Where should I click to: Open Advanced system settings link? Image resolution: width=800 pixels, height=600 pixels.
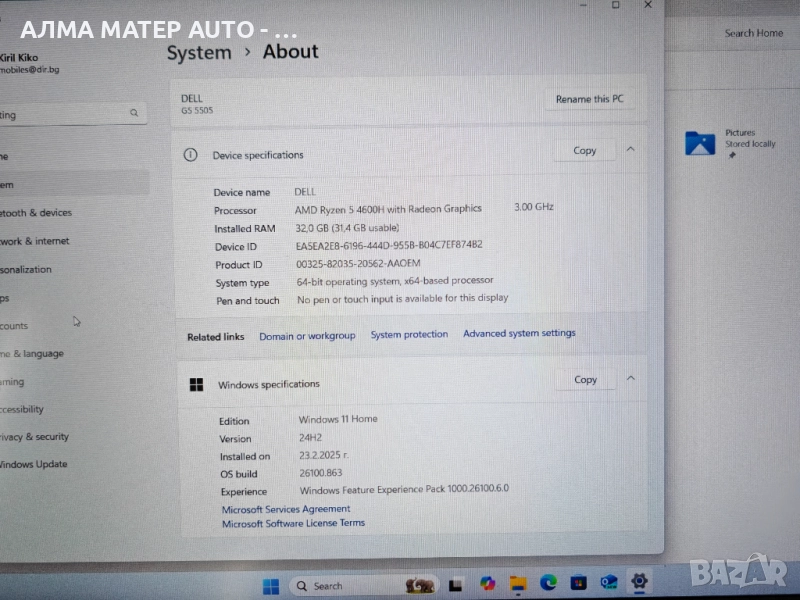[x=519, y=333]
